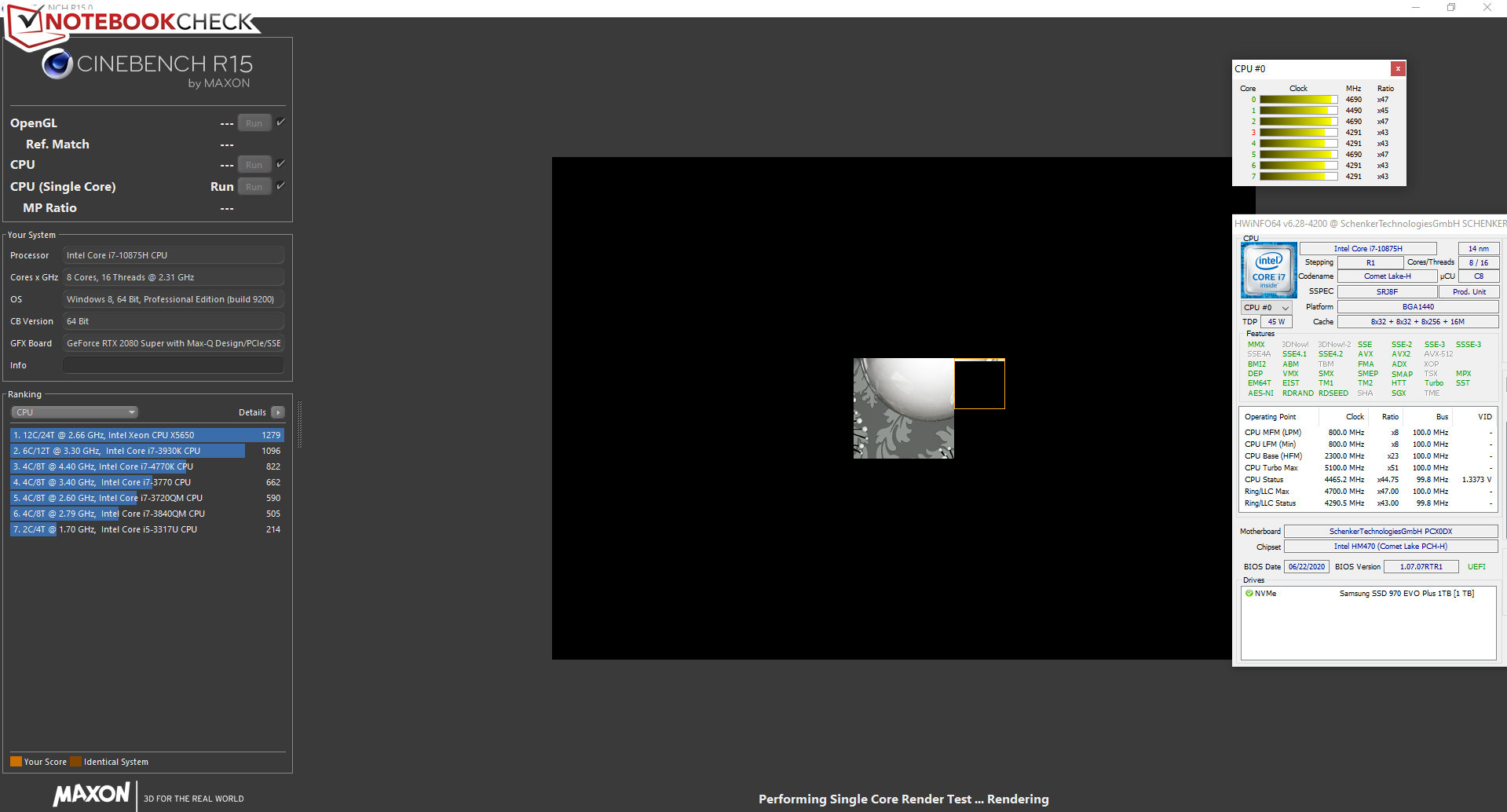Restore down the Cinebench window
Screen dimensions: 1507x812
pyautogui.click(x=1451, y=8)
